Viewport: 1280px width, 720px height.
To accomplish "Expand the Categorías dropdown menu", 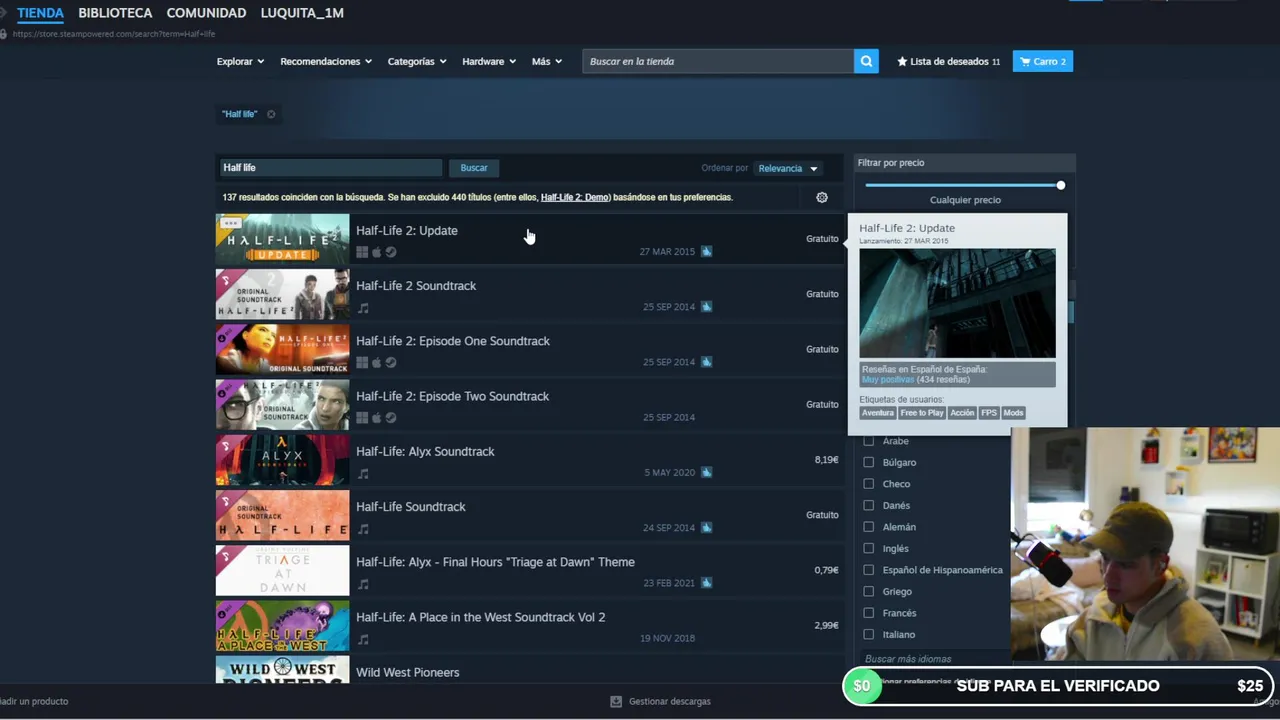I will (417, 61).
